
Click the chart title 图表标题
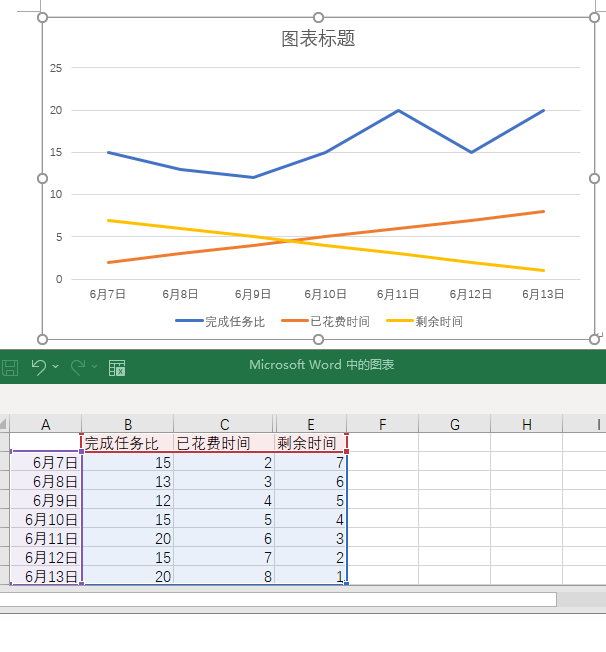click(x=318, y=39)
